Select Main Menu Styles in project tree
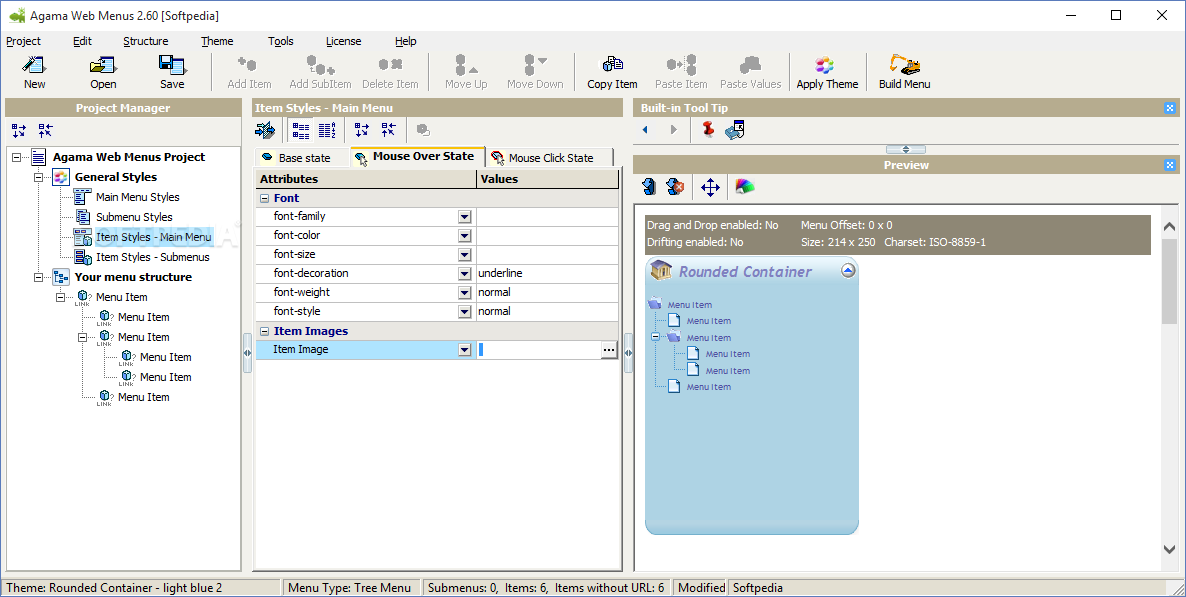 138,197
